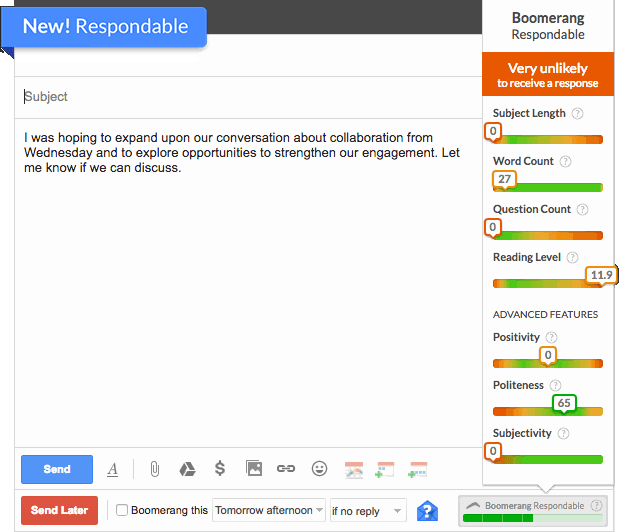
Task: Click the formatting options text icon
Action: pos(113,469)
